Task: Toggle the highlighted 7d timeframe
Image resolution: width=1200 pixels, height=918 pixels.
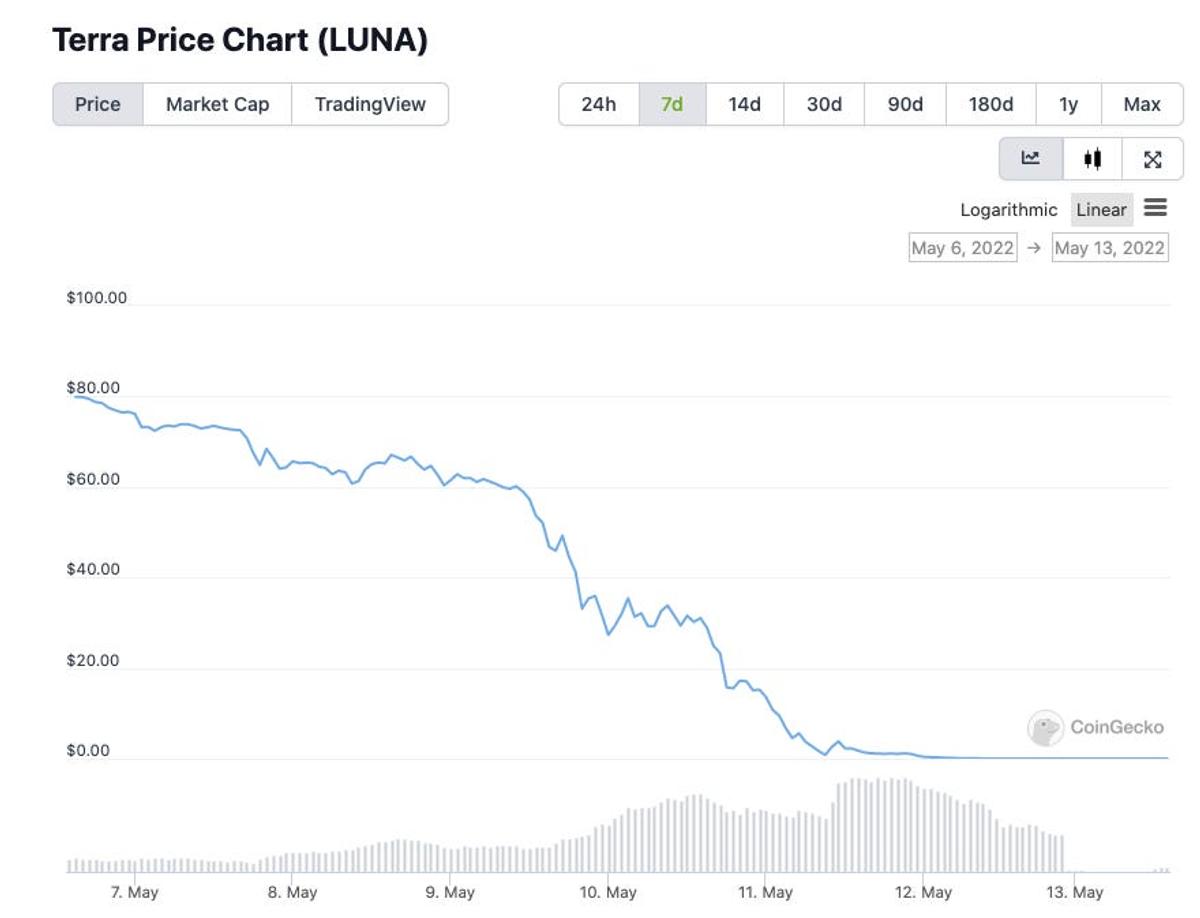Action: click(x=671, y=104)
